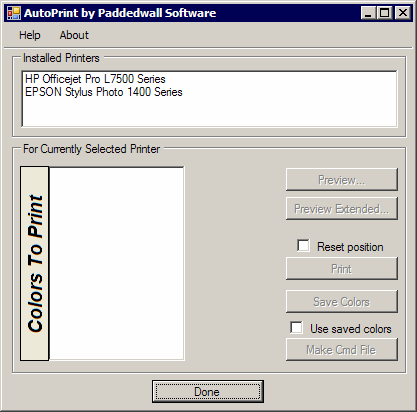Close the AutoPrint window
The image size is (417, 412).
pos(403,13)
